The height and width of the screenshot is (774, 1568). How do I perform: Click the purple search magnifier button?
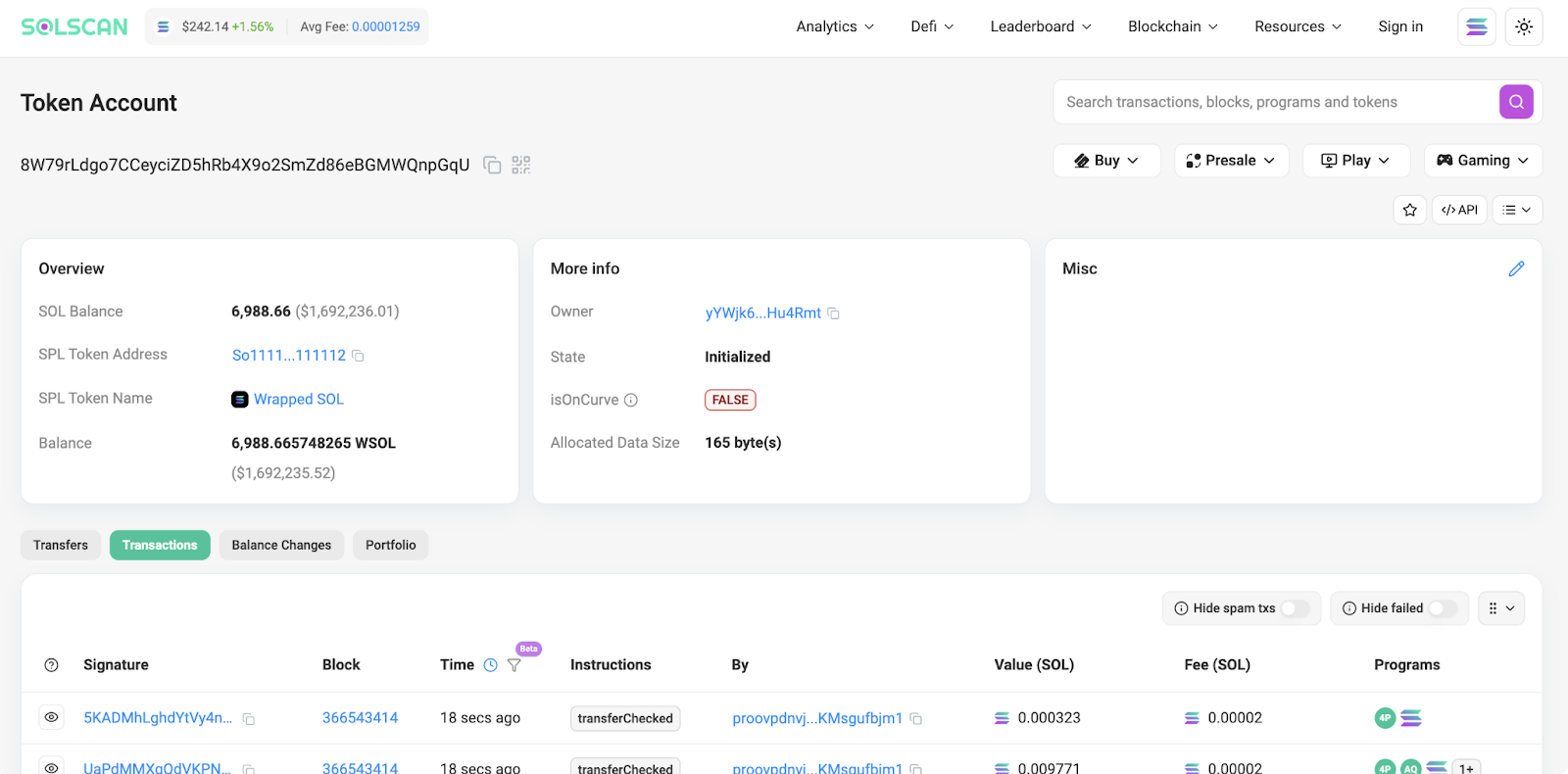(1516, 102)
